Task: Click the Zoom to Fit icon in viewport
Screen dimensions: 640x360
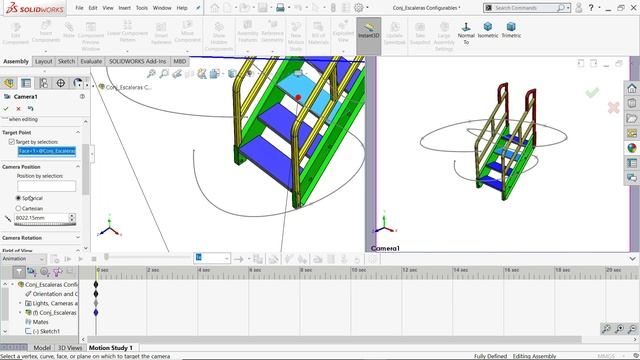Action: (151, 73)
